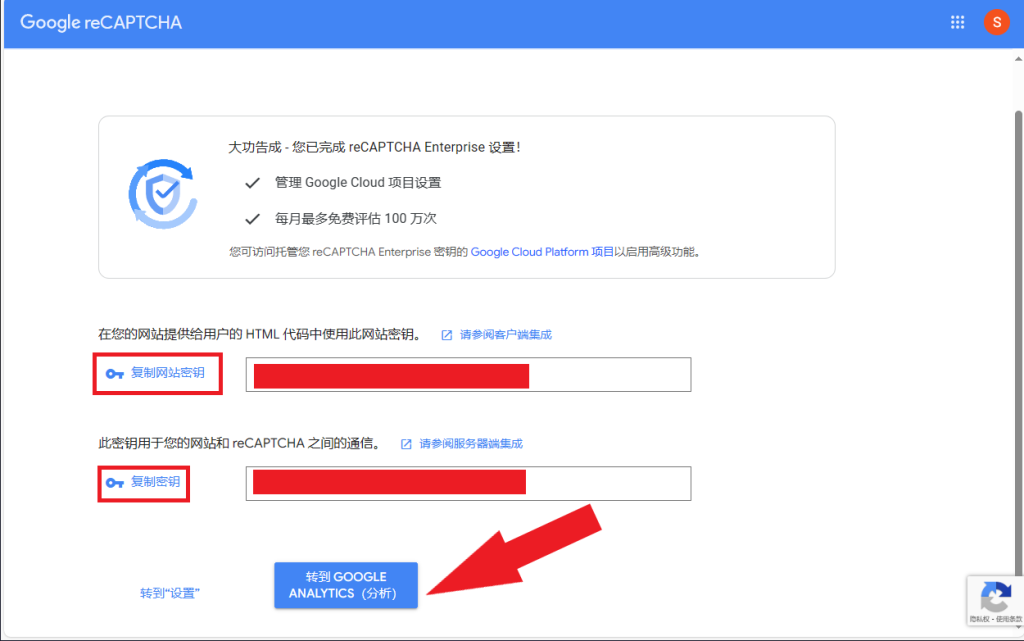Click the secret key text field
Image resolution: width=1024 pixels, height=641 pixels.
click(468, 484)
